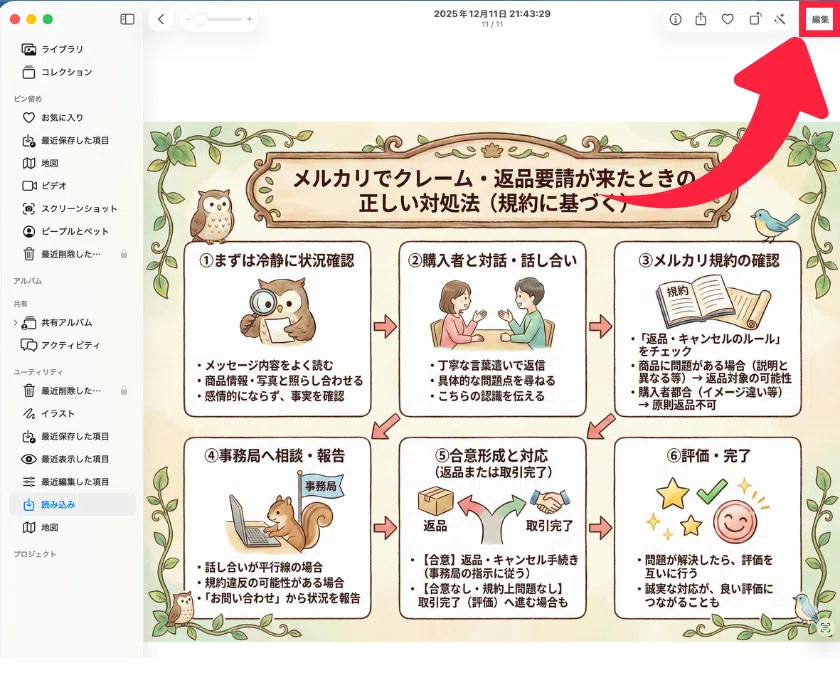Viewport: 840px width, 700px height.
Task: Click the ライブラリ photo stack icon
Action: [x=29, y=49]
